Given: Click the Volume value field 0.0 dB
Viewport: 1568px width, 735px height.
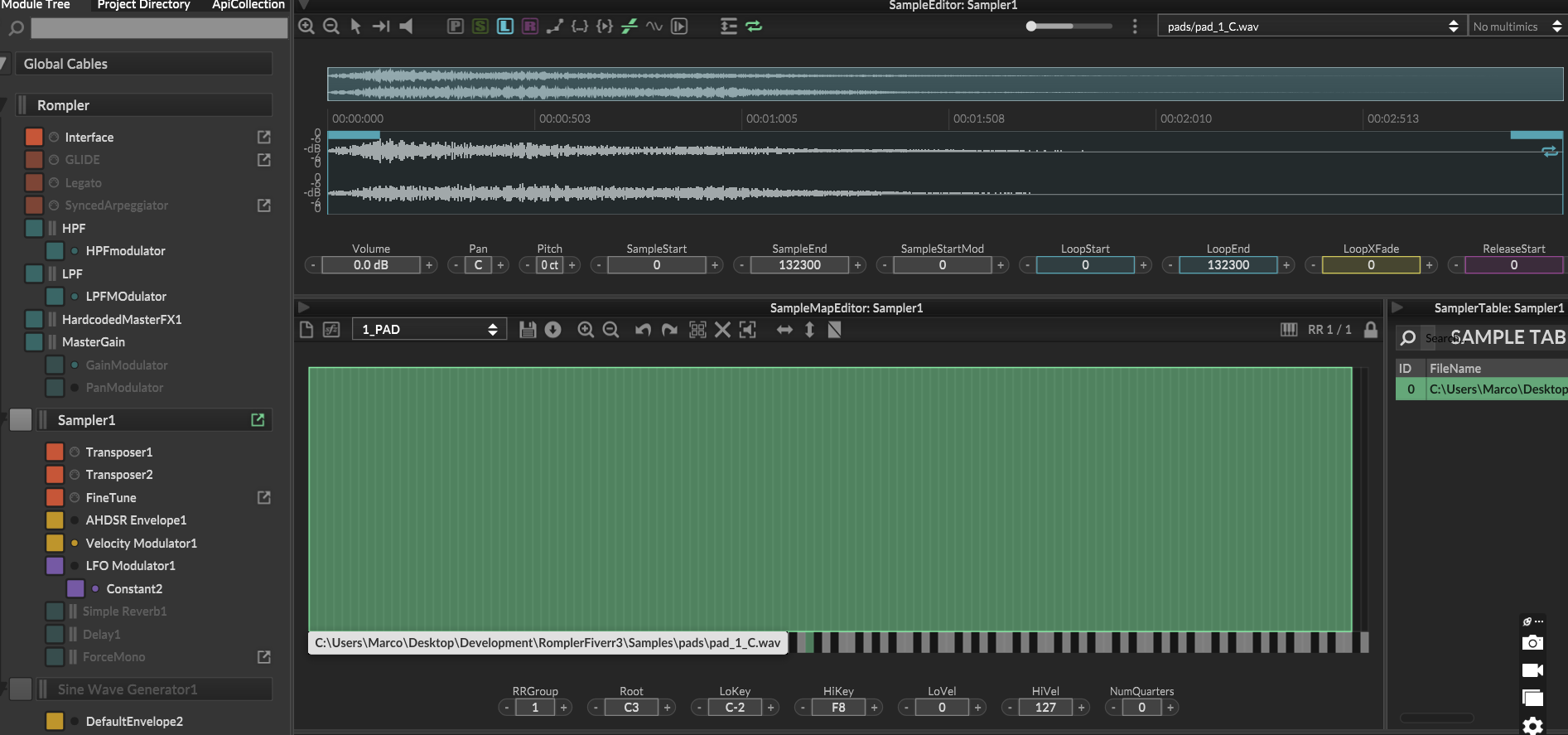Looking at the screenshot, I should [x=370, y=265].
